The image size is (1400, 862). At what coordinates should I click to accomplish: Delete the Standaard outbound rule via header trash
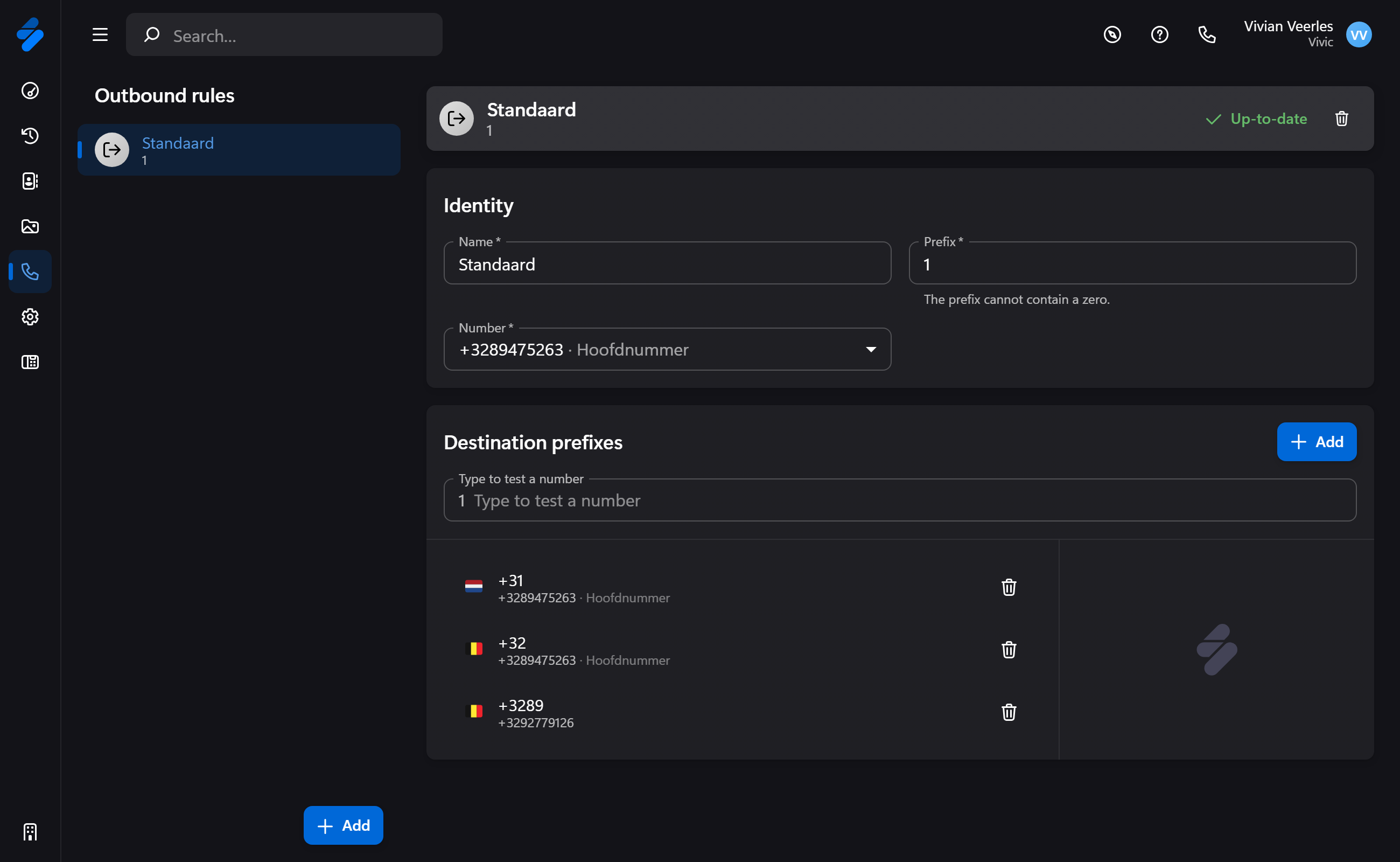pos(1341,119)
